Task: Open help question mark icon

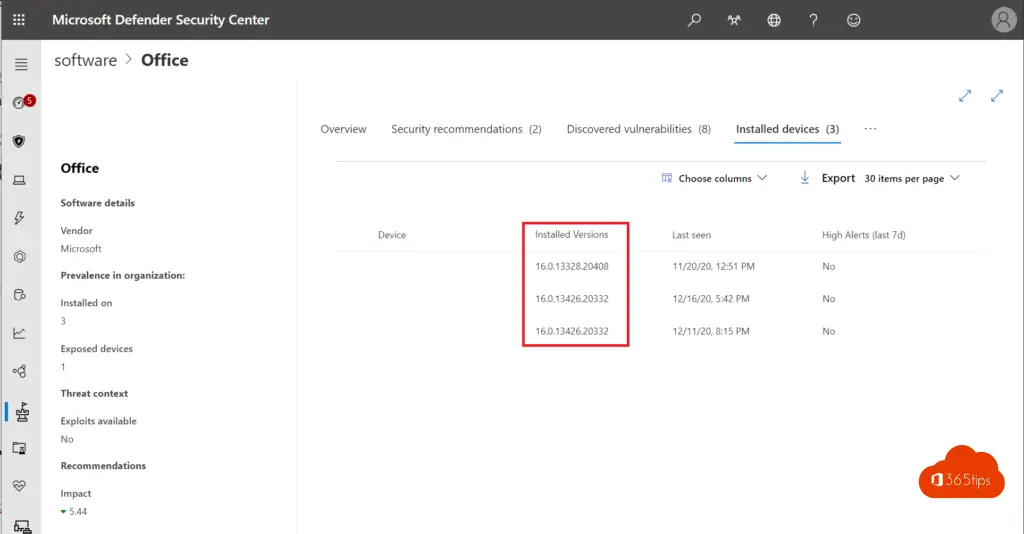Action: pos(813,20)
